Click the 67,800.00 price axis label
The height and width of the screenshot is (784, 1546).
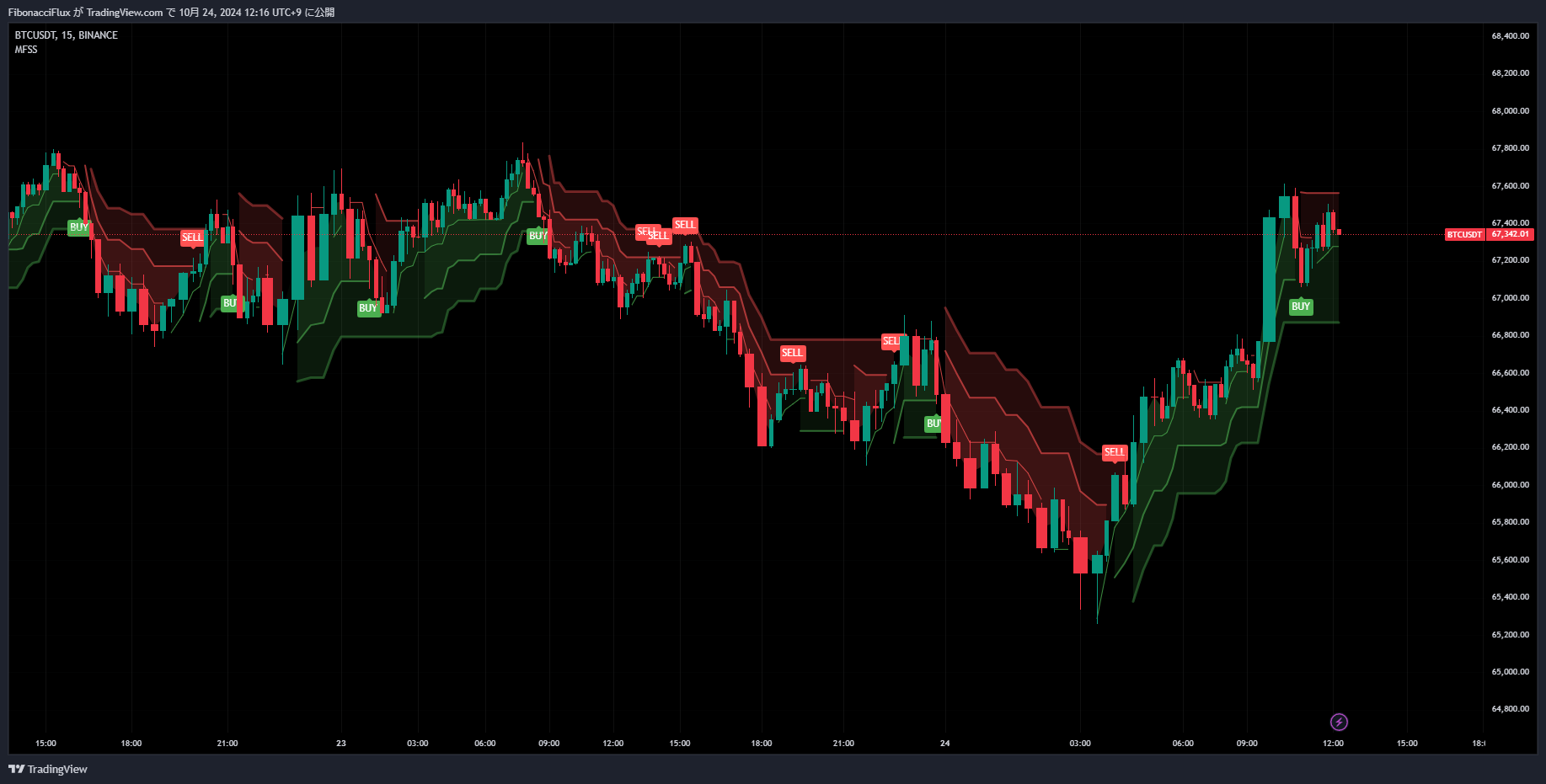(1510, 148)
